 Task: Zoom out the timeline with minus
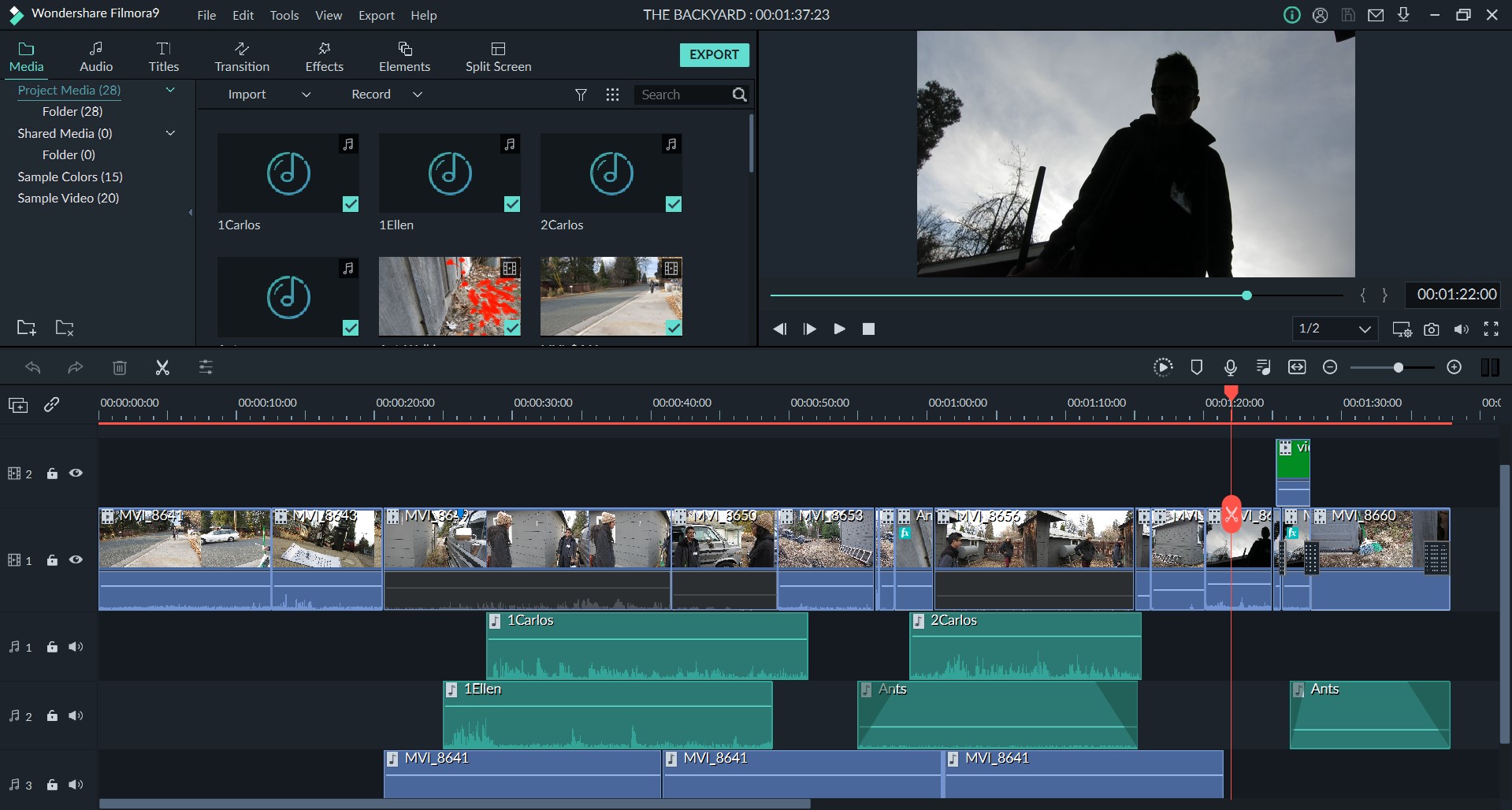1330,367
